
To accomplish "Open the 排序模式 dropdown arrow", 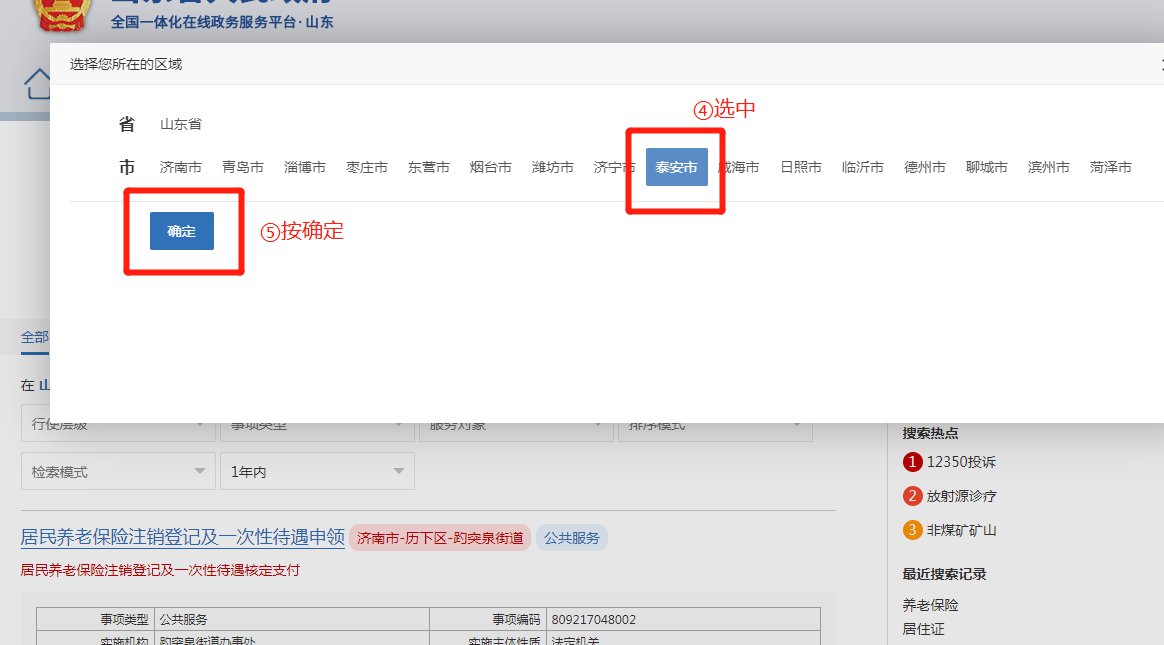I will [x=797, y=427].
